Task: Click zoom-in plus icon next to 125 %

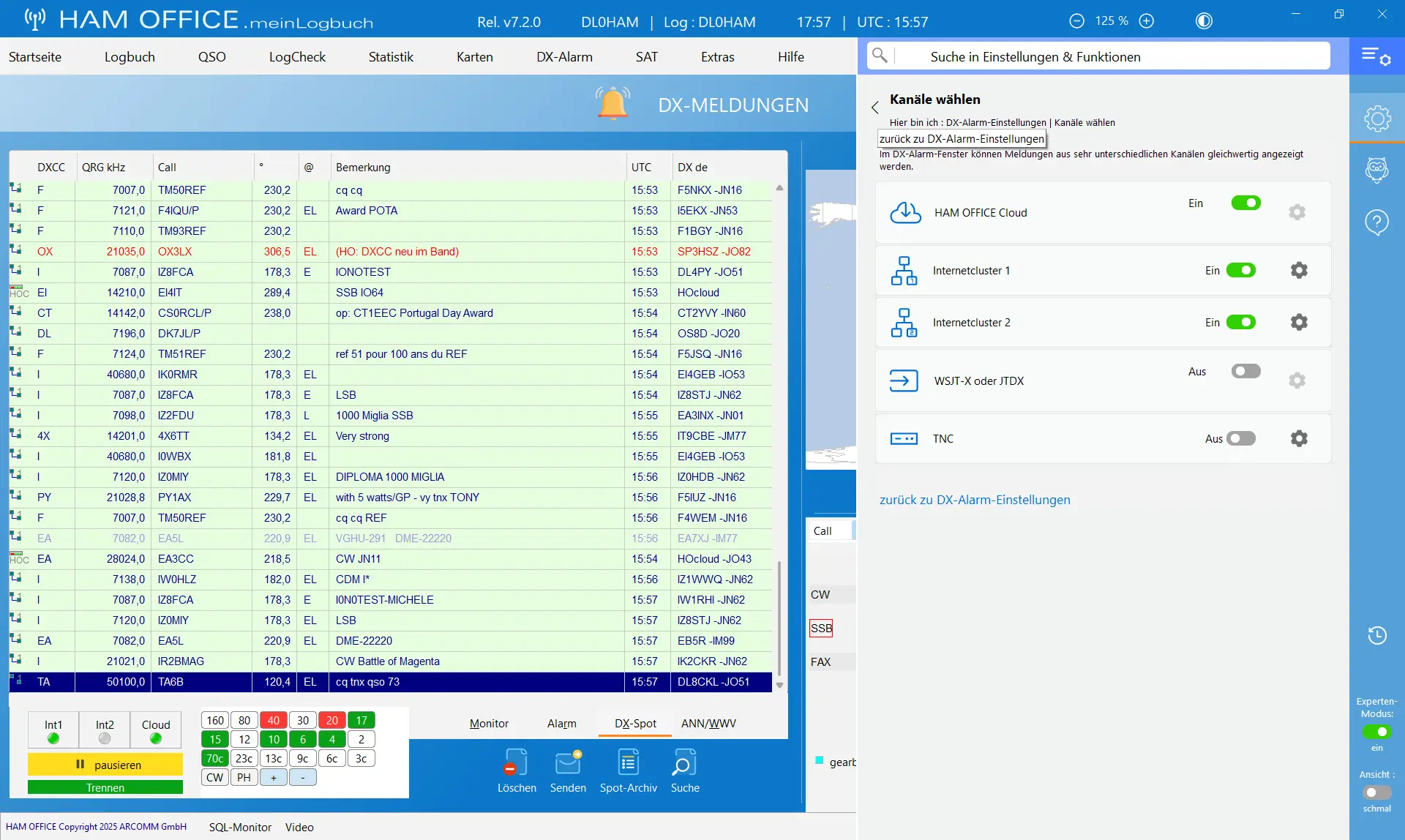Action: tap(1147, 21)
